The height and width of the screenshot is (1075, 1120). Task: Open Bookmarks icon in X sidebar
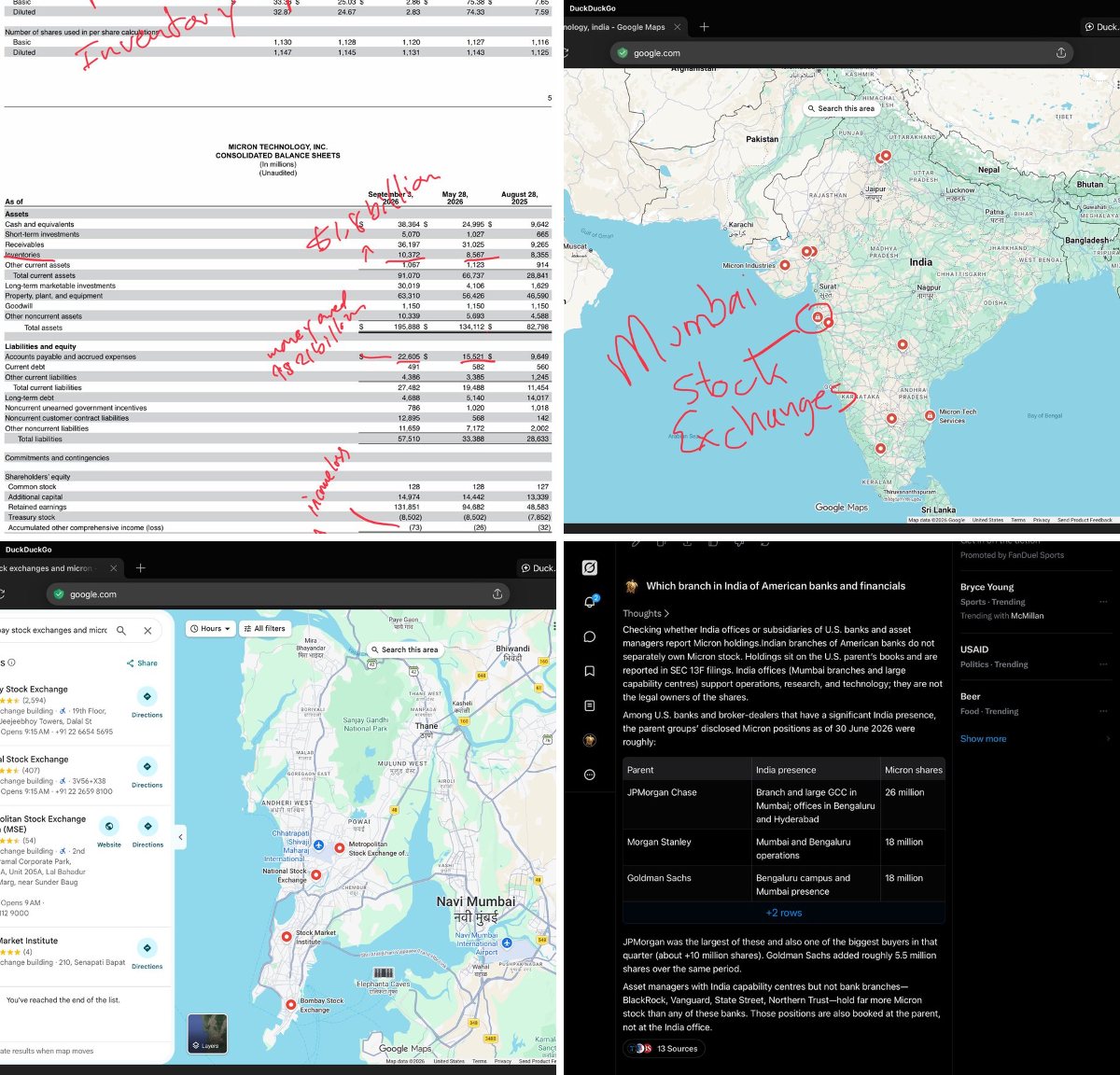(590, 671)
